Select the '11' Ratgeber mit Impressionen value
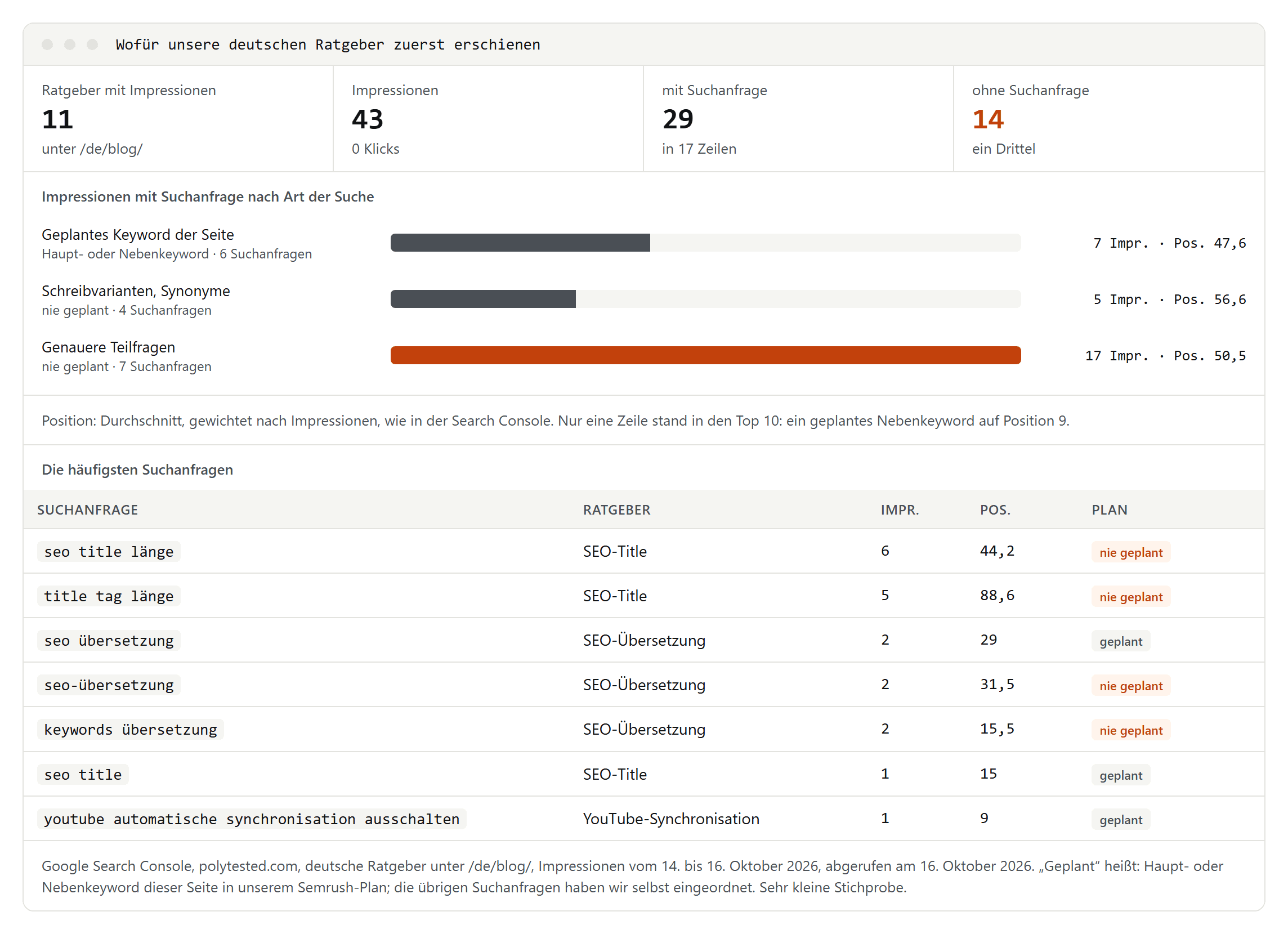This screenshot has height=934, width=1288. (57, 119)
